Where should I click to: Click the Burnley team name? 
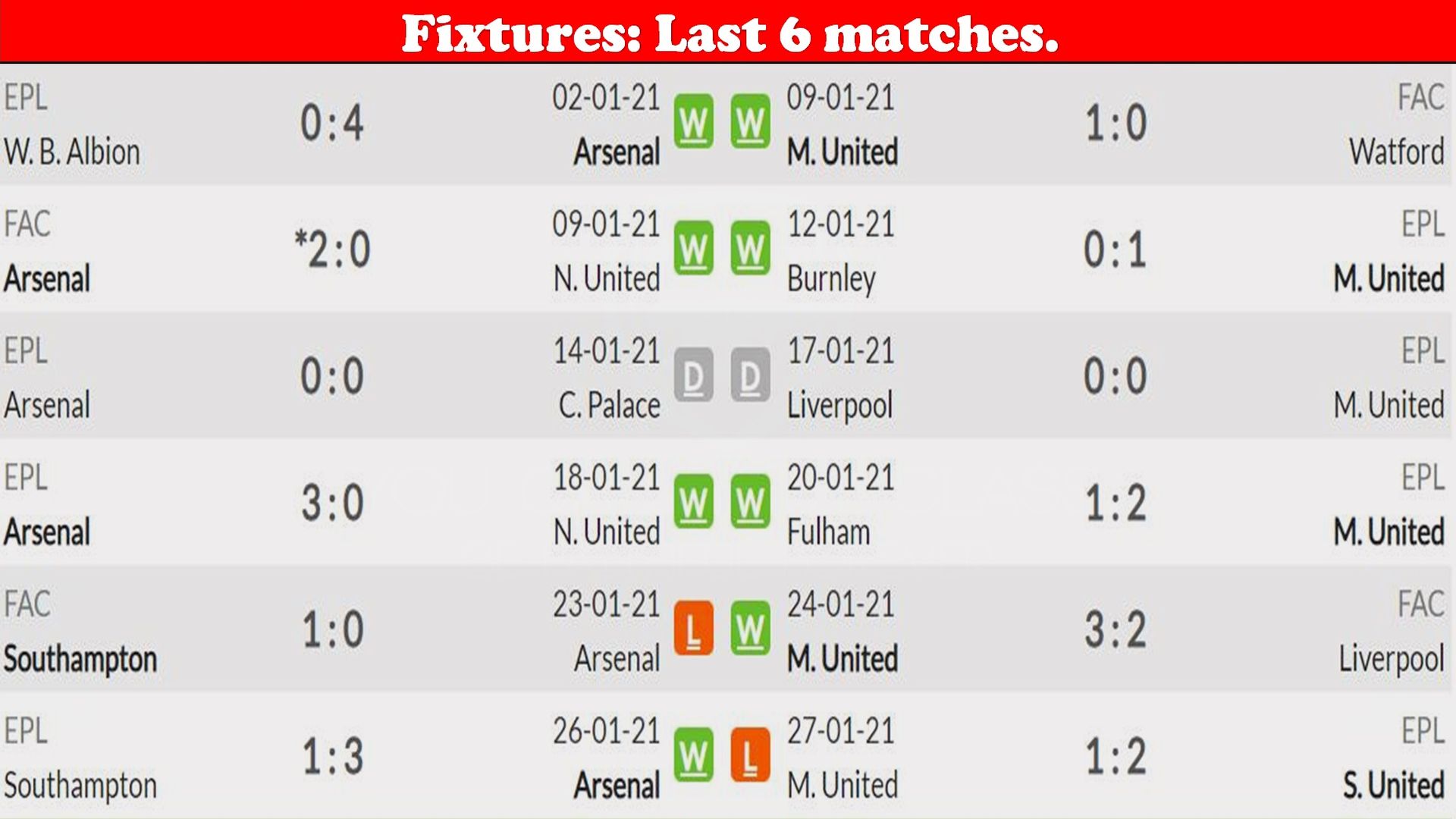pos(831,279)
